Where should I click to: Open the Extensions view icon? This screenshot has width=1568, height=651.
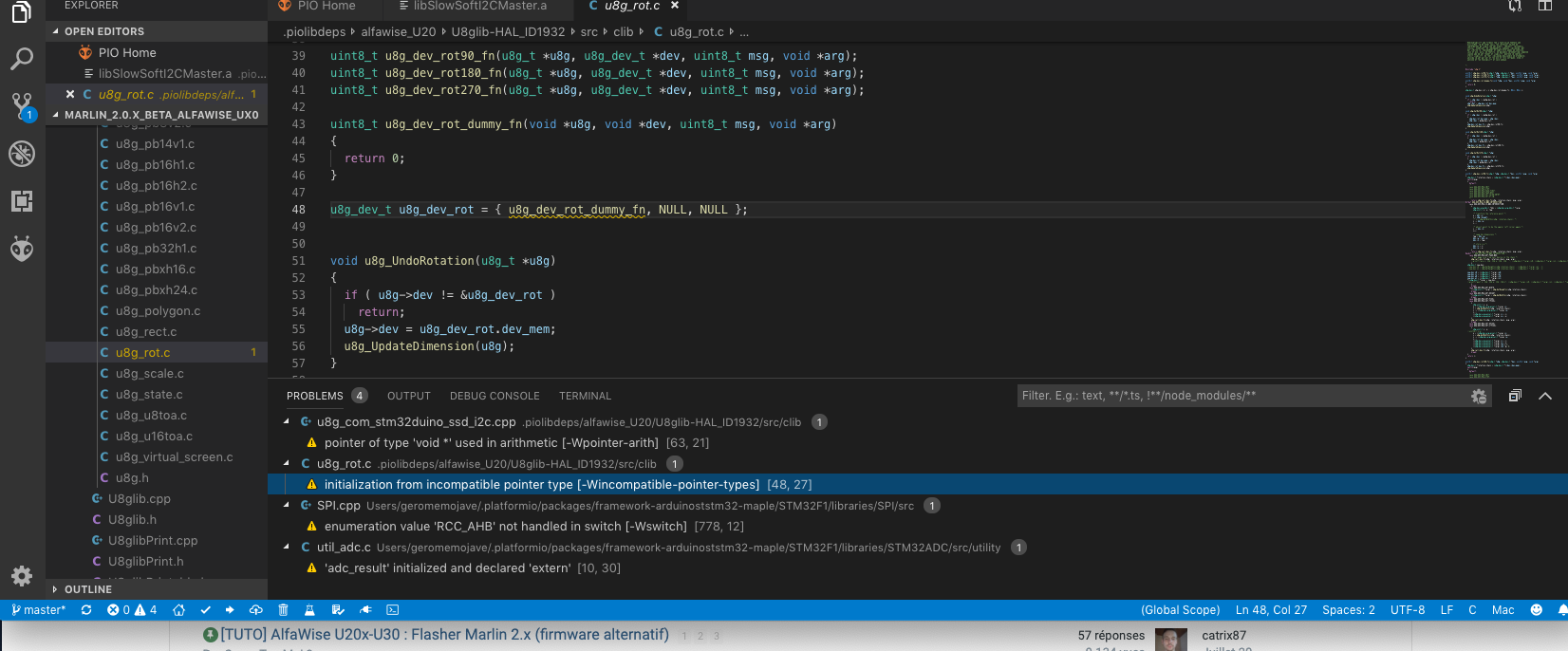click(x=21, y=201)
